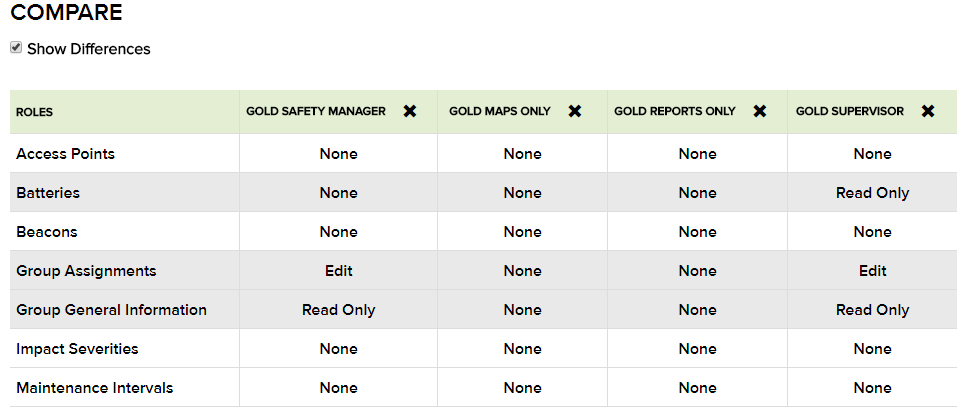The height and width of the screenshot is (407, 964).
Task: Remove the Gold Safety Manager column
Action: [410, 111]
